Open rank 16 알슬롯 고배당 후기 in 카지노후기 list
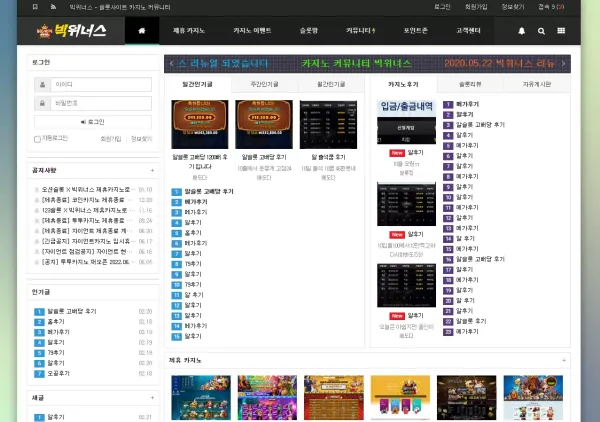This screenshot has height=422, width=600. coord(480,259)
